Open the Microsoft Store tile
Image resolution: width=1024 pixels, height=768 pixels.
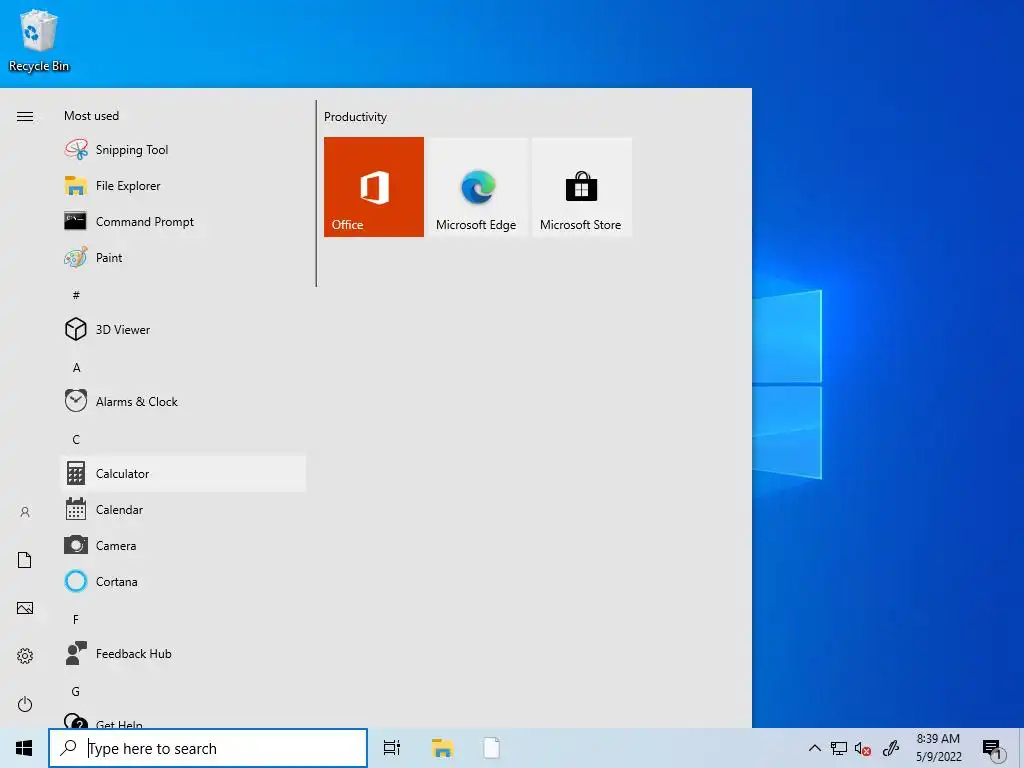[x=581, y=187]
